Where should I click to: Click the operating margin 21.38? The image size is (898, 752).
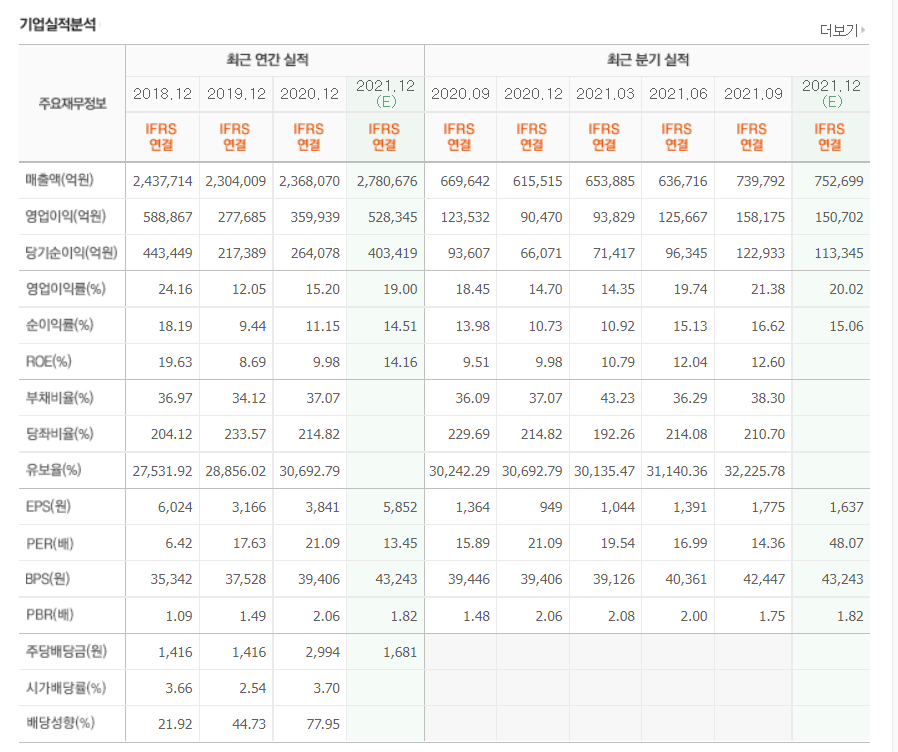click(768, 289)
